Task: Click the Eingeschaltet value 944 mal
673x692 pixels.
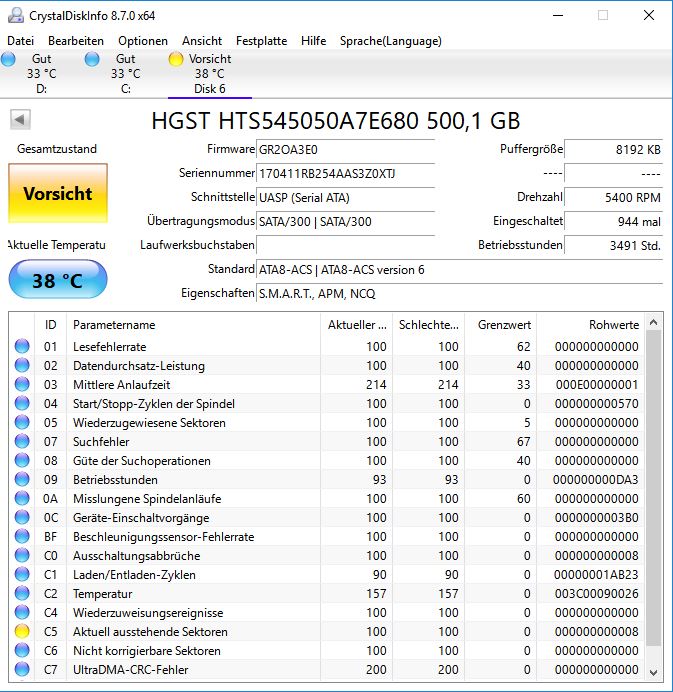Action: click(613, 222)
